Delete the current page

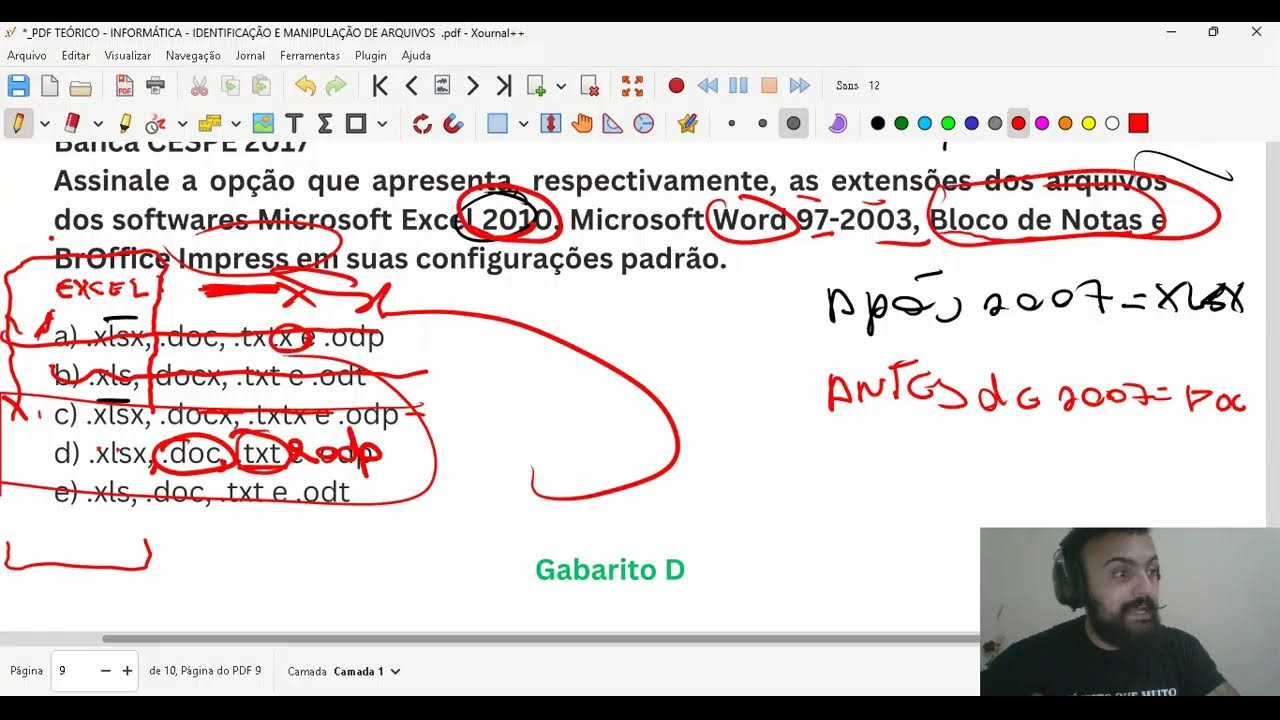click(x=589, y=86)
